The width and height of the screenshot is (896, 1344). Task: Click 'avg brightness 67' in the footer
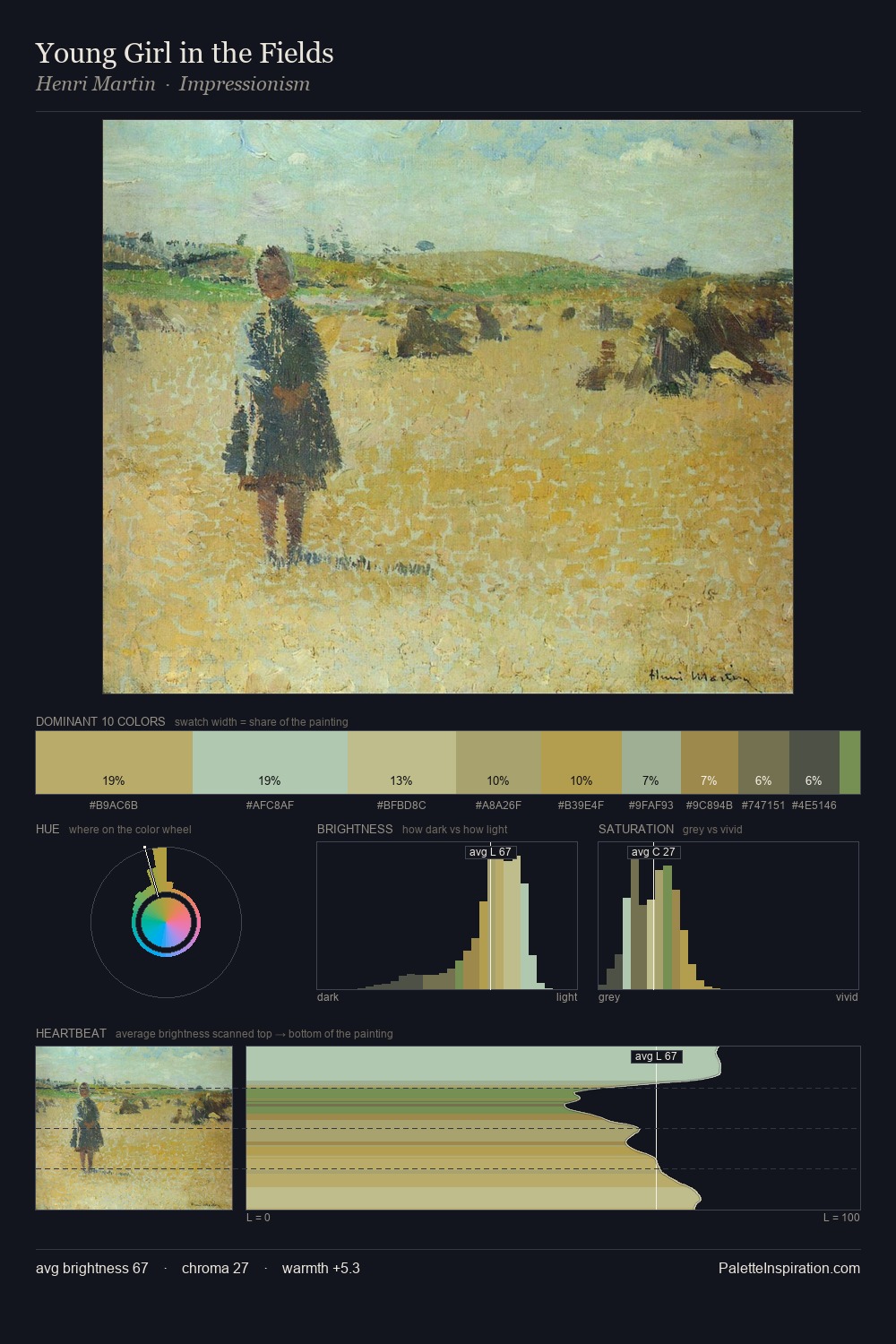(92, 1268)
